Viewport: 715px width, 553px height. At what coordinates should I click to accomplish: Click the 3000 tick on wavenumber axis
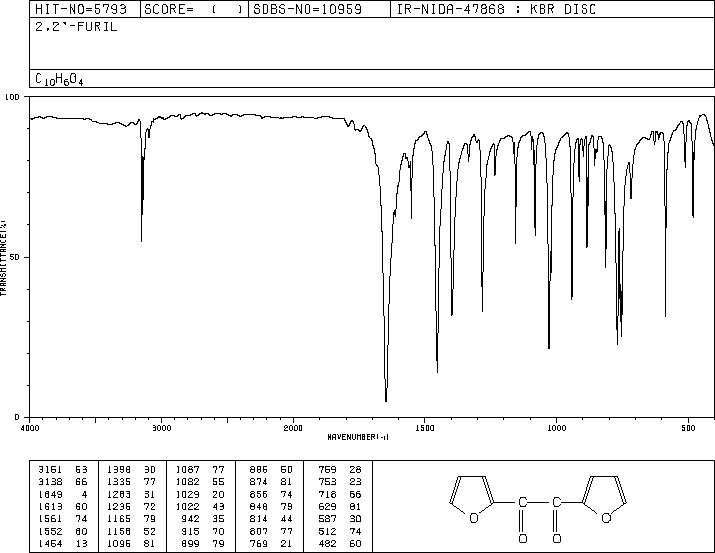coord(161,428)
